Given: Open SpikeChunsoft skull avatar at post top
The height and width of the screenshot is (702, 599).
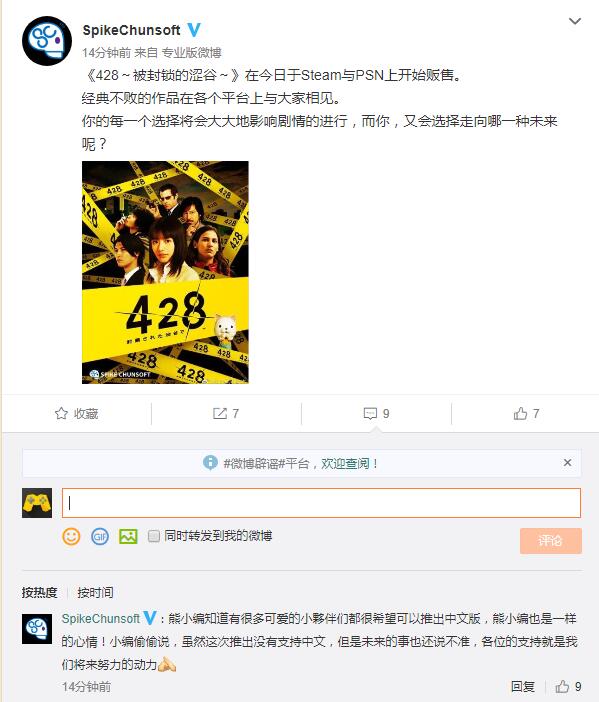Looking at the screenshot, I should click(x=47, y=41).
